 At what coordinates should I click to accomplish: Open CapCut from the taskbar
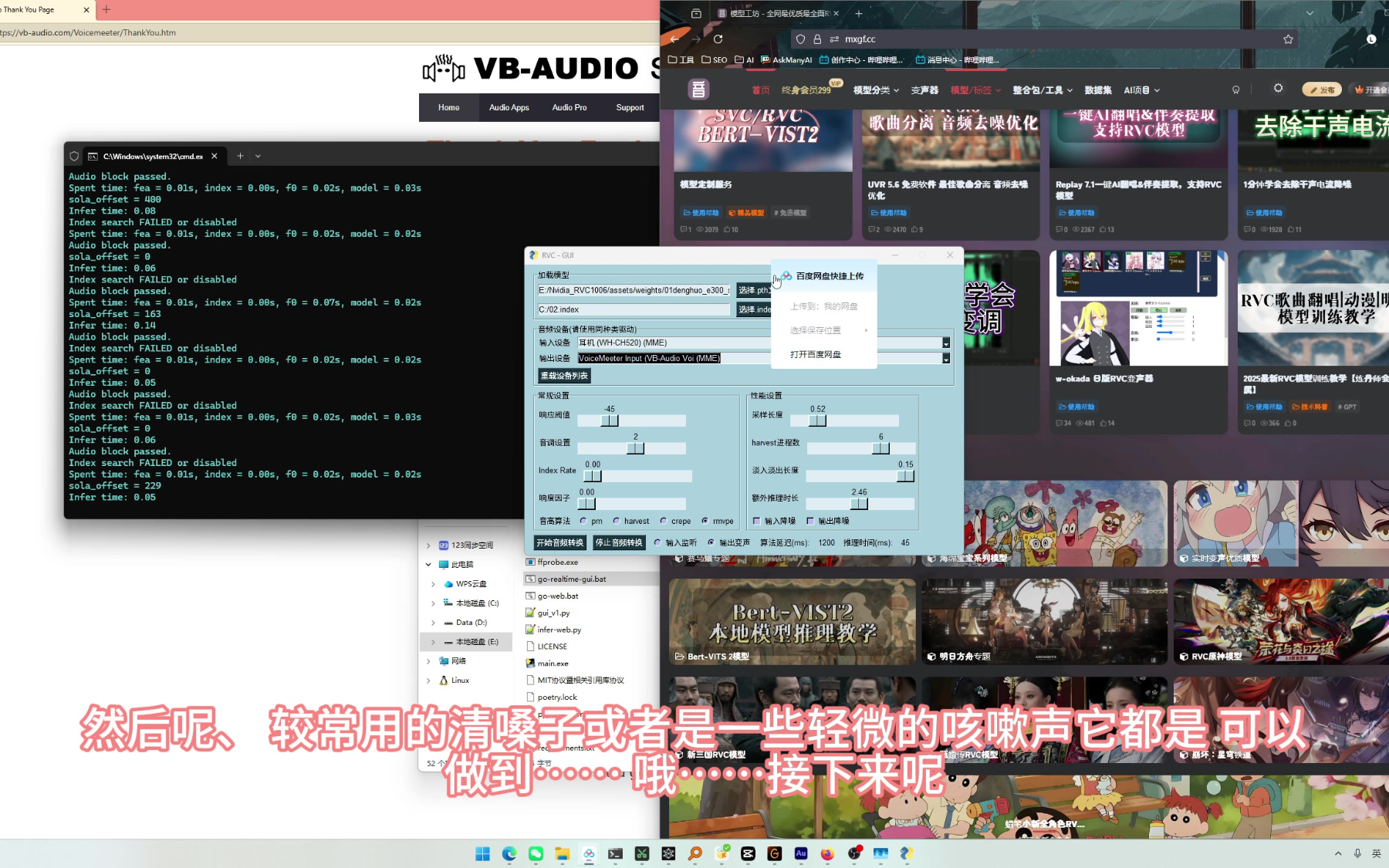point(748,853)
